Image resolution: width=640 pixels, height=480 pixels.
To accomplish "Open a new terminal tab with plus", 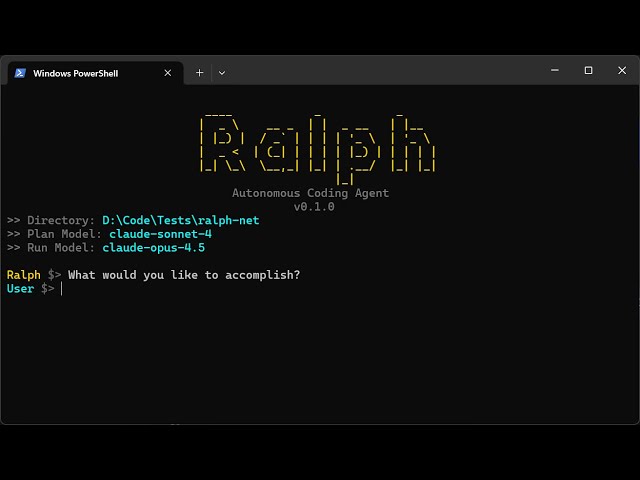I will [x=199, y=73].
